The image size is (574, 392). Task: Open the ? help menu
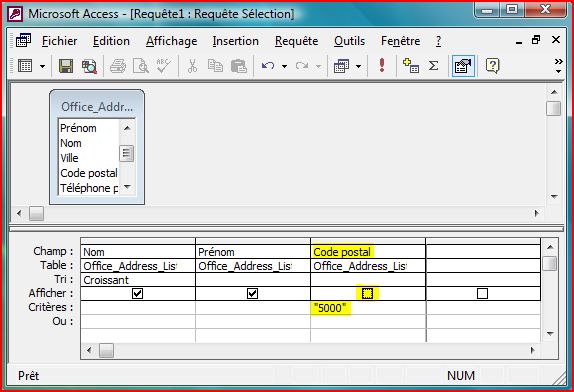(439, 41)
